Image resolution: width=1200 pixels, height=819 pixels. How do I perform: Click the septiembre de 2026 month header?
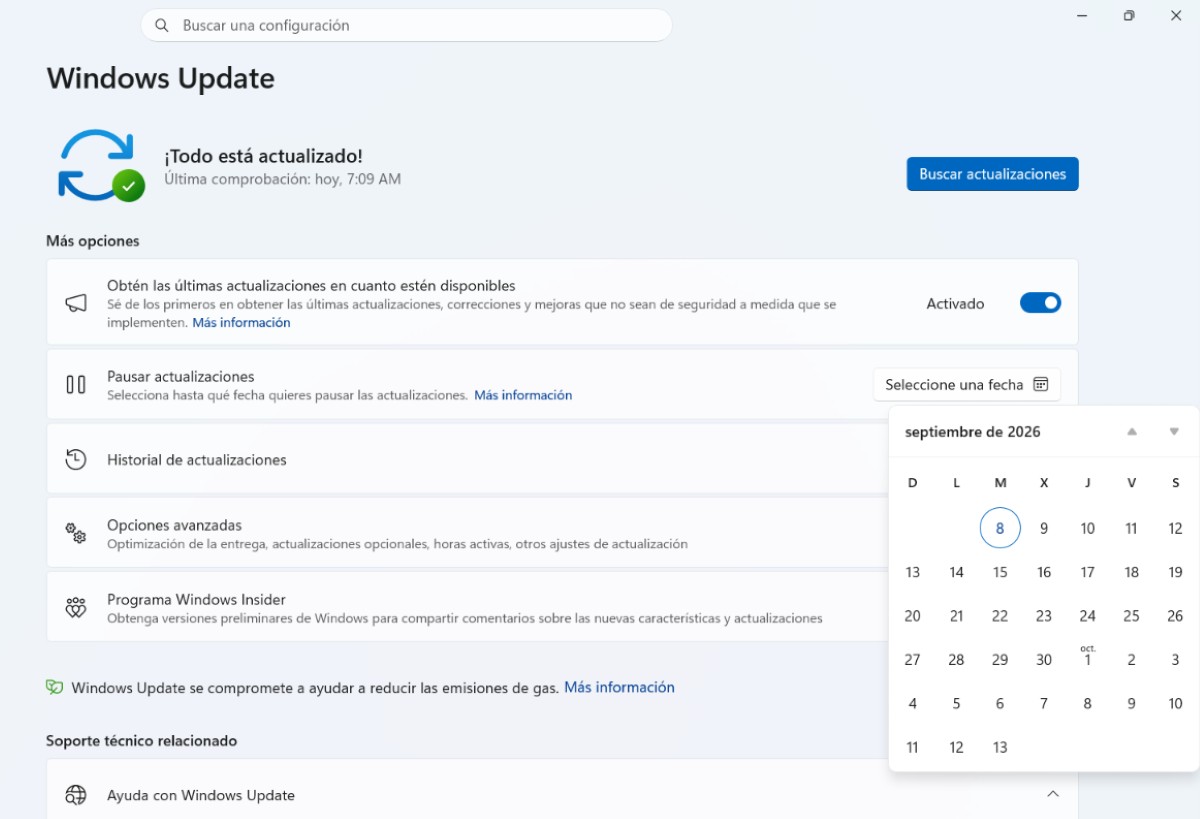pos(972,432)
